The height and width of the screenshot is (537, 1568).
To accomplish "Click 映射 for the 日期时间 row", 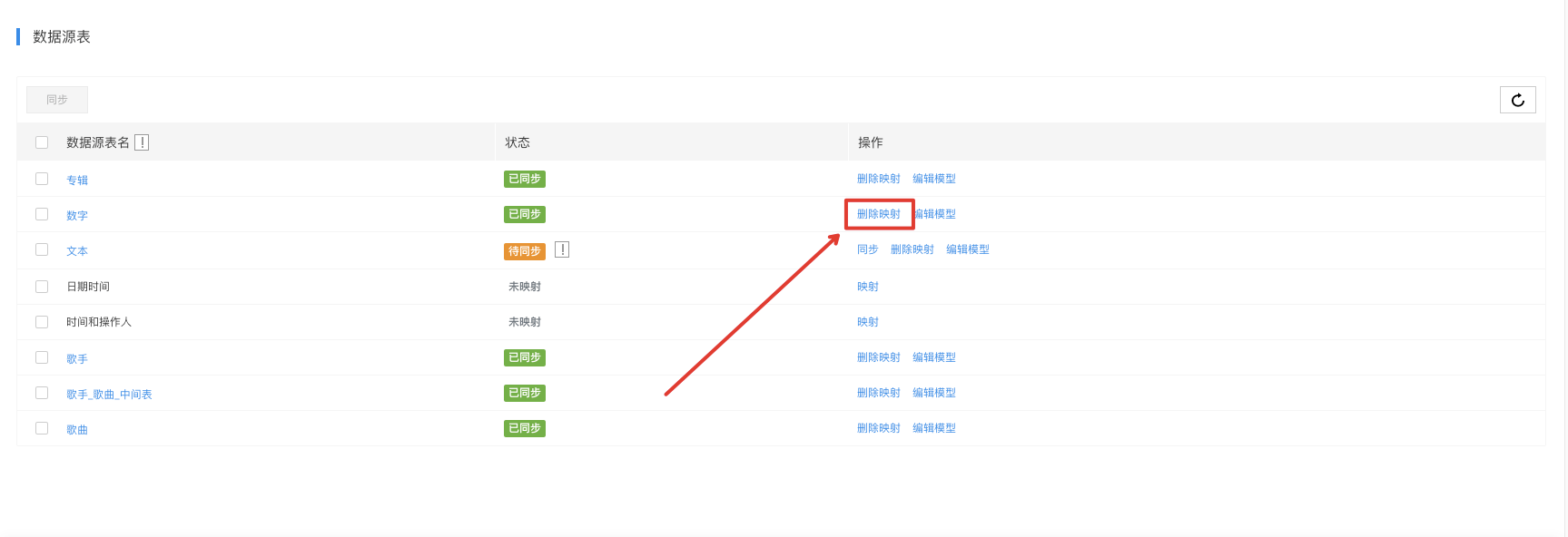I will (x=867, y=286).
